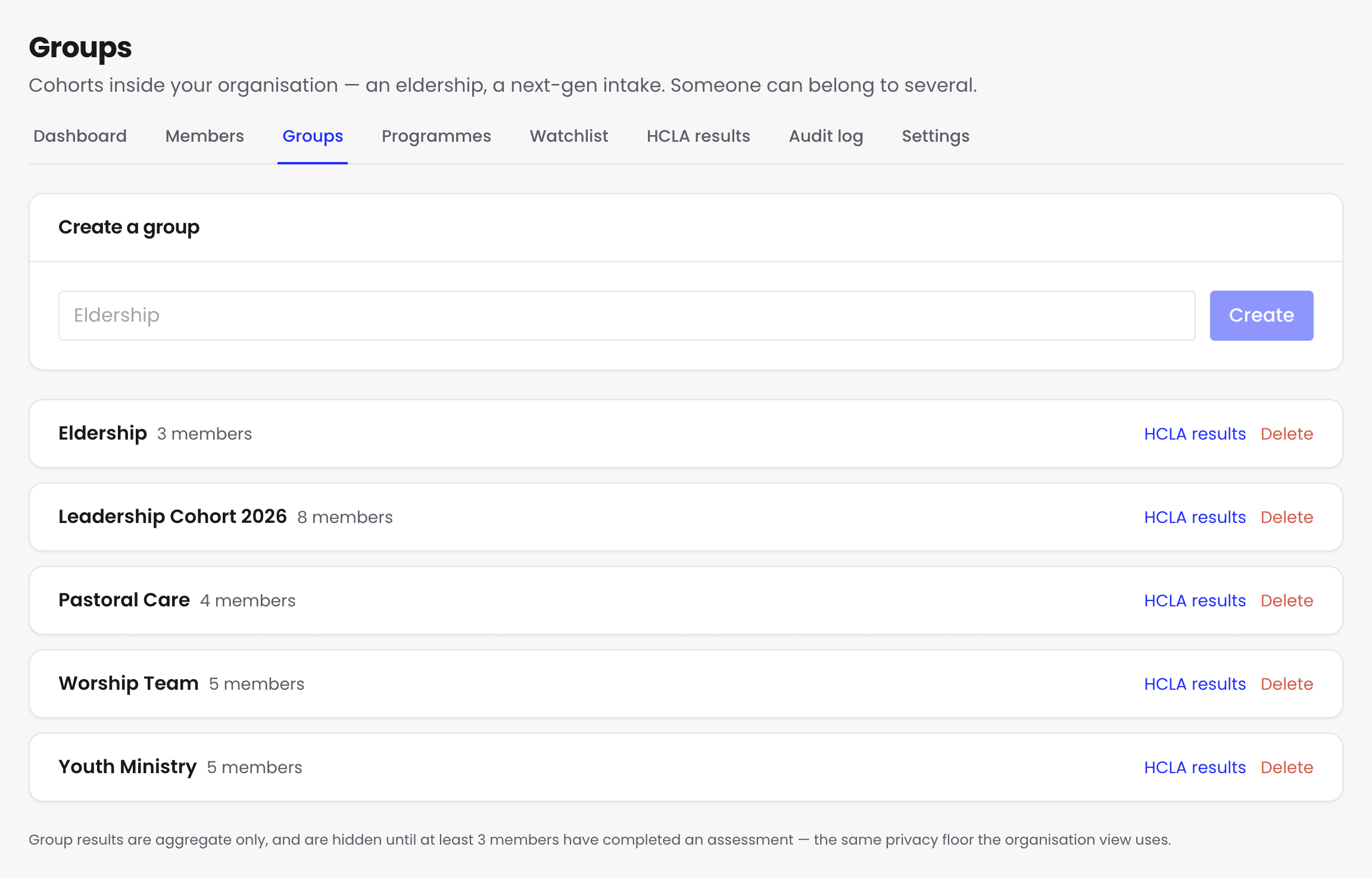Viewport: 1372px width, 878px height.
Task: View HCLA results for Youth Ministry
Action: pos(1195,767)
